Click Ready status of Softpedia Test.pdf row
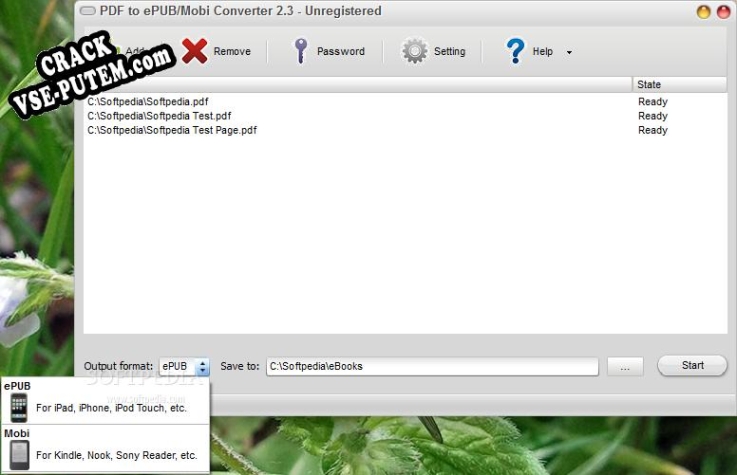The height and width of the screenshot is (475, 737). (652, 116)
